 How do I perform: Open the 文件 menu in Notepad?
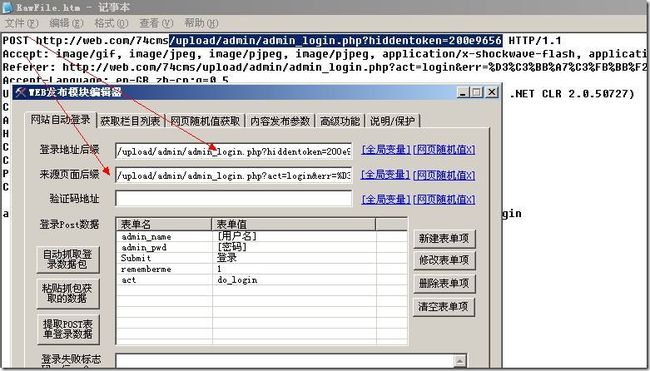pos(22,23)
